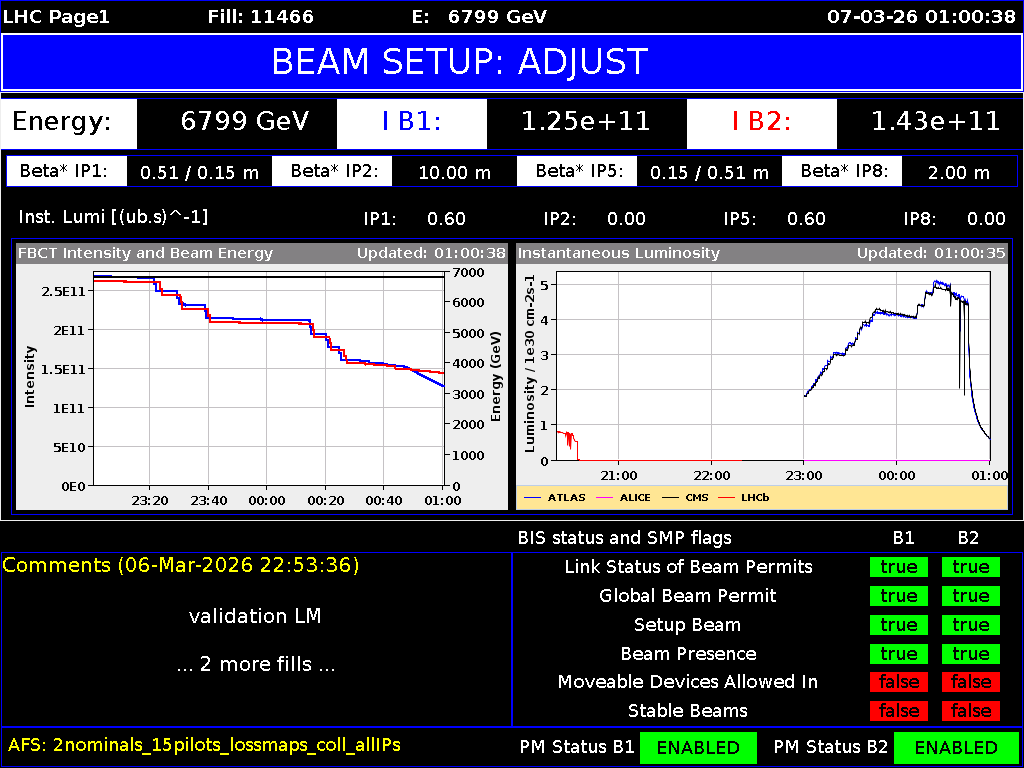This screenshot has width=1024, height=768.
Task: Click the FBCT Intensity and Beam Energy panel header
Action: click(140, 253)
